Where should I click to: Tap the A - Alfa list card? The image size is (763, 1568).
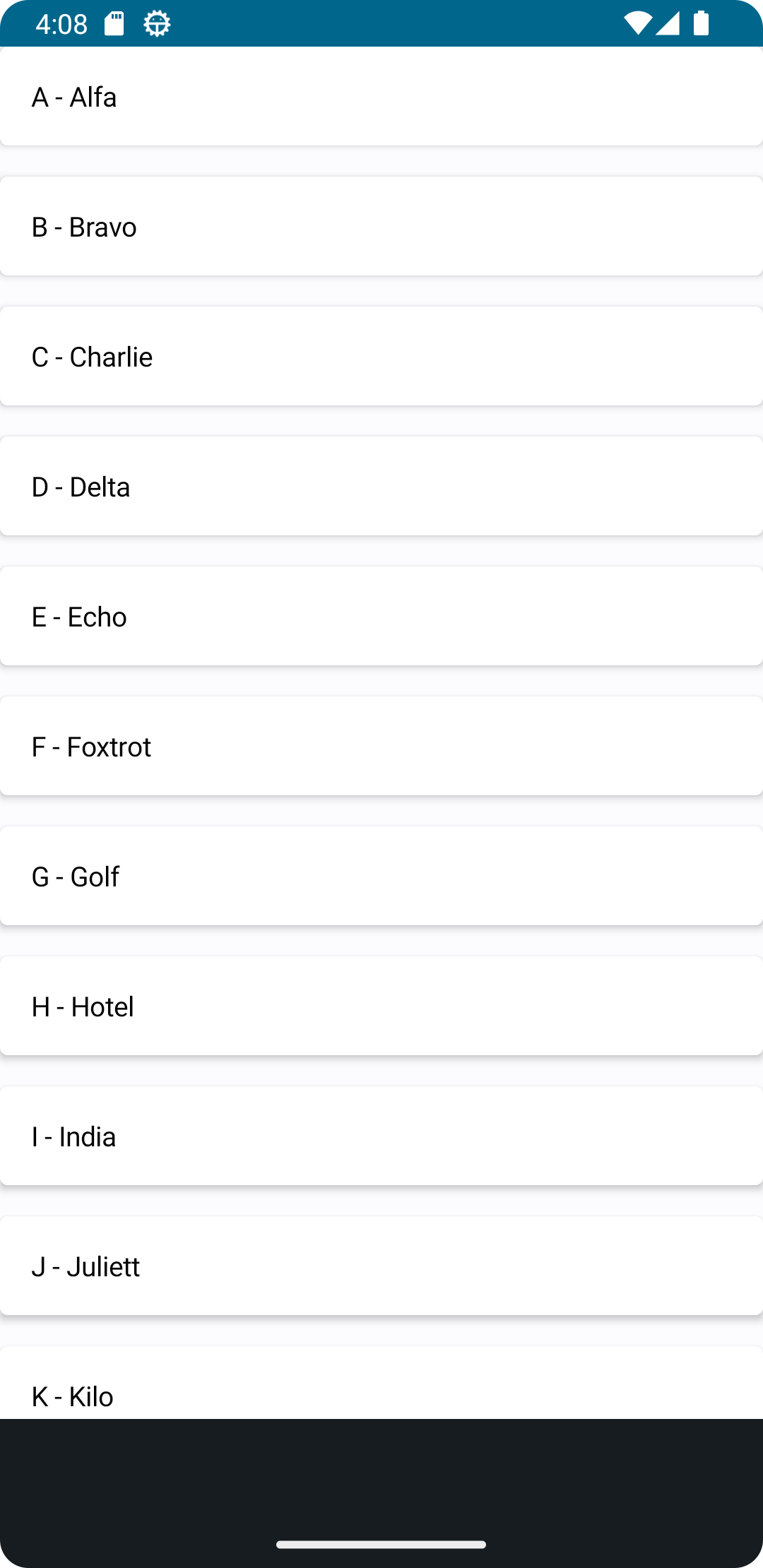pos(381,97)
